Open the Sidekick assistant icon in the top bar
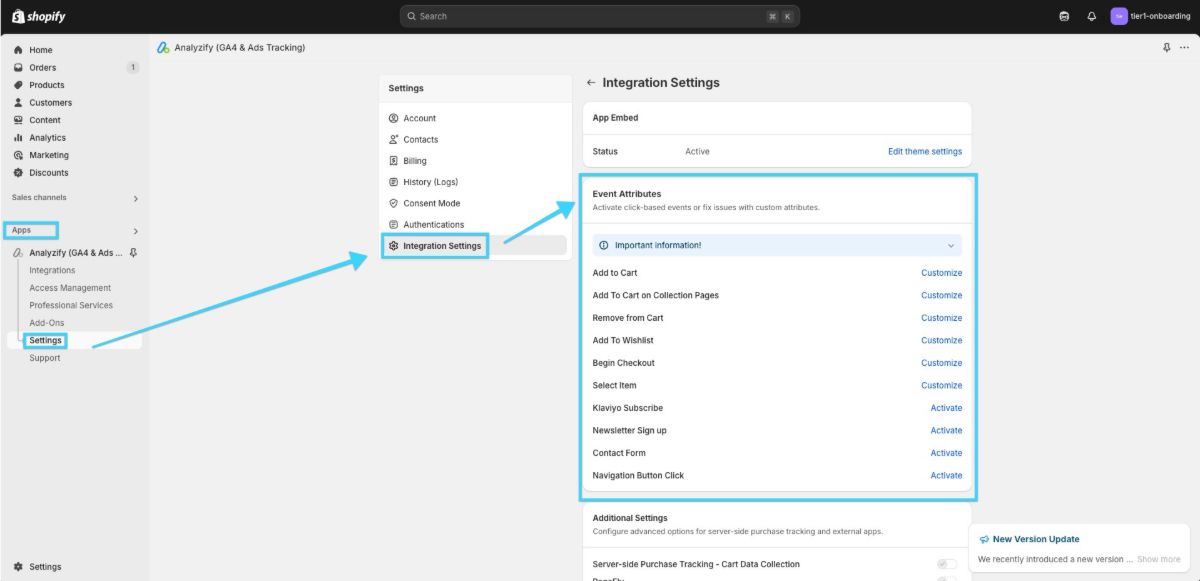 tap(1064, 16)
